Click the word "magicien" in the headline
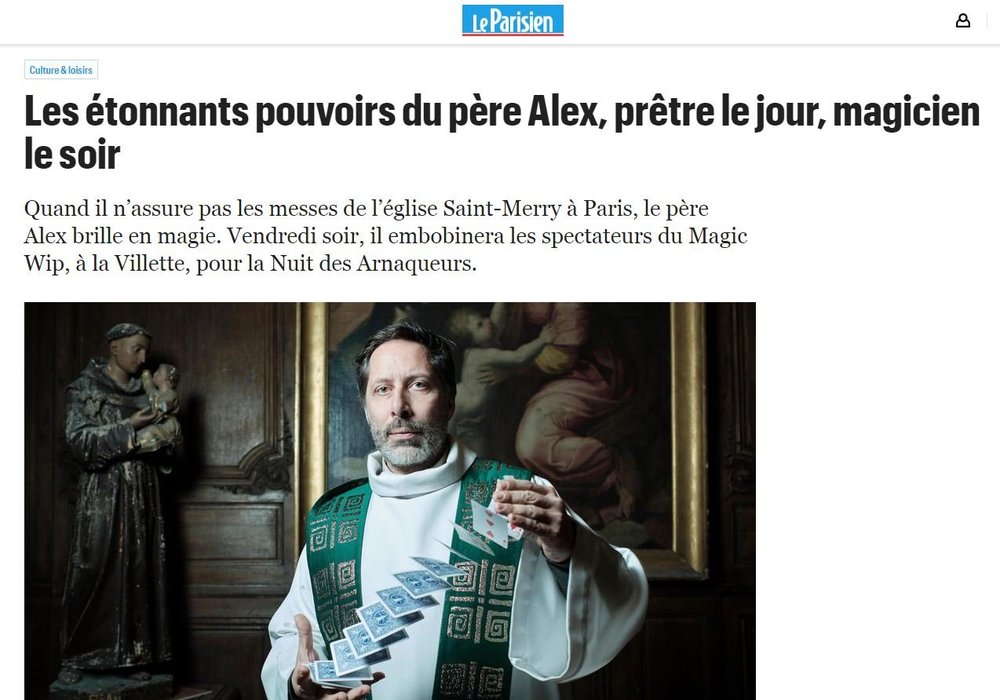The height and width of the screenshot is (700, 1000). pos(906,112)
